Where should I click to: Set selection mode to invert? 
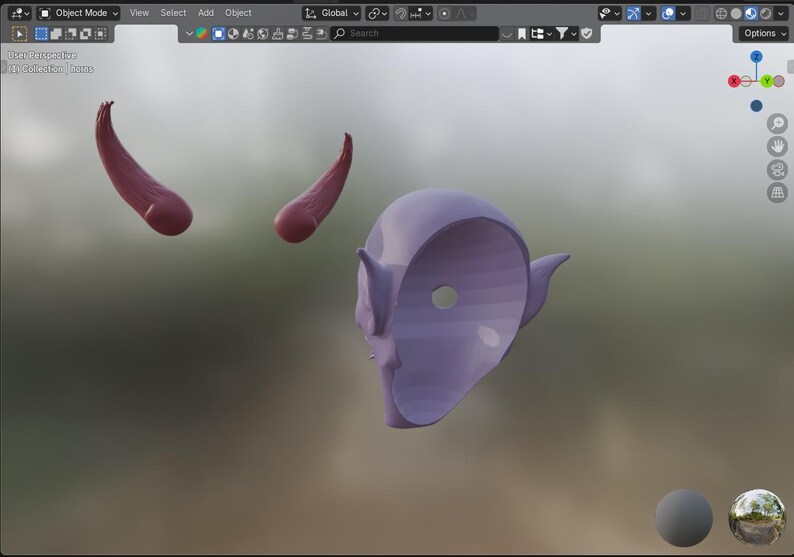tap(85, 33)
